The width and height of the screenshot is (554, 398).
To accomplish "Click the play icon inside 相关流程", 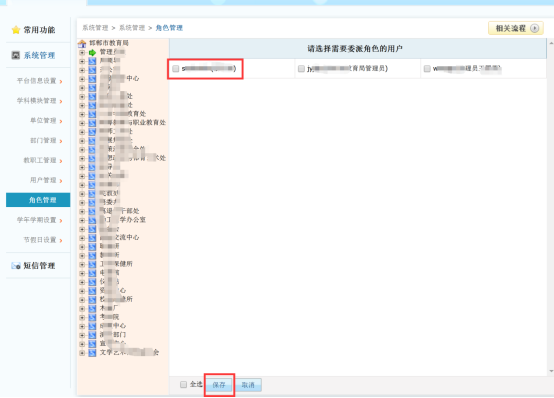I will [x=534, y=28].
